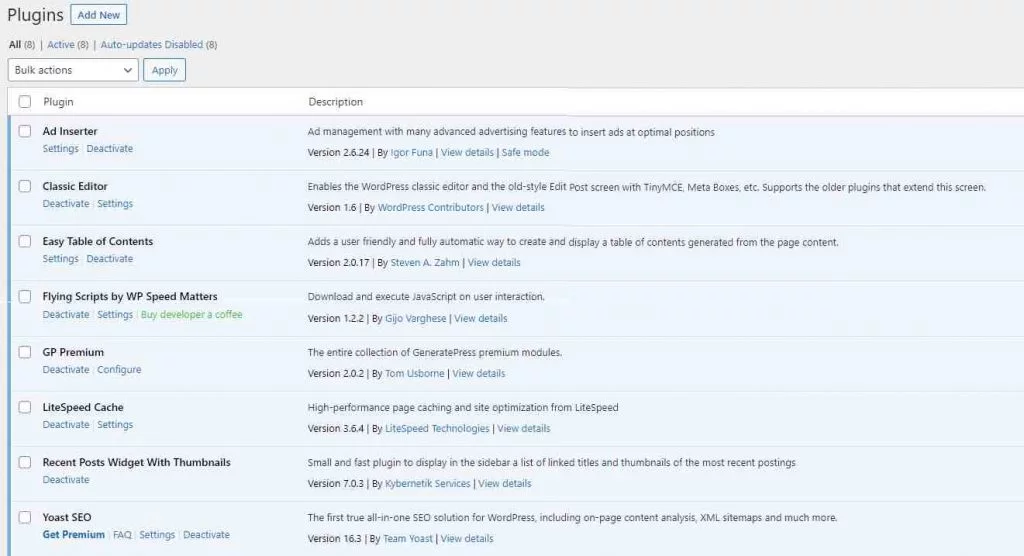Open GP Premium Configure link
Image resolution: width=1024 pixels, height=556 pixels.
pos(119,369)
